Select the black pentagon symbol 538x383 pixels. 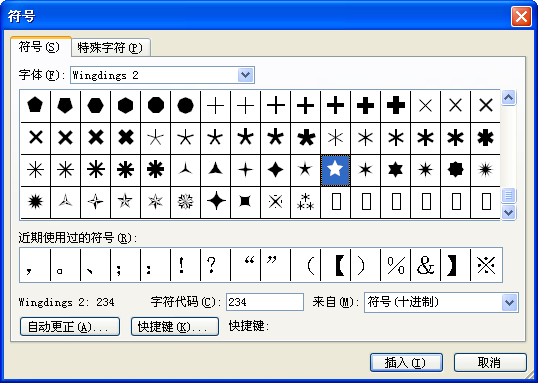[35, 105]
